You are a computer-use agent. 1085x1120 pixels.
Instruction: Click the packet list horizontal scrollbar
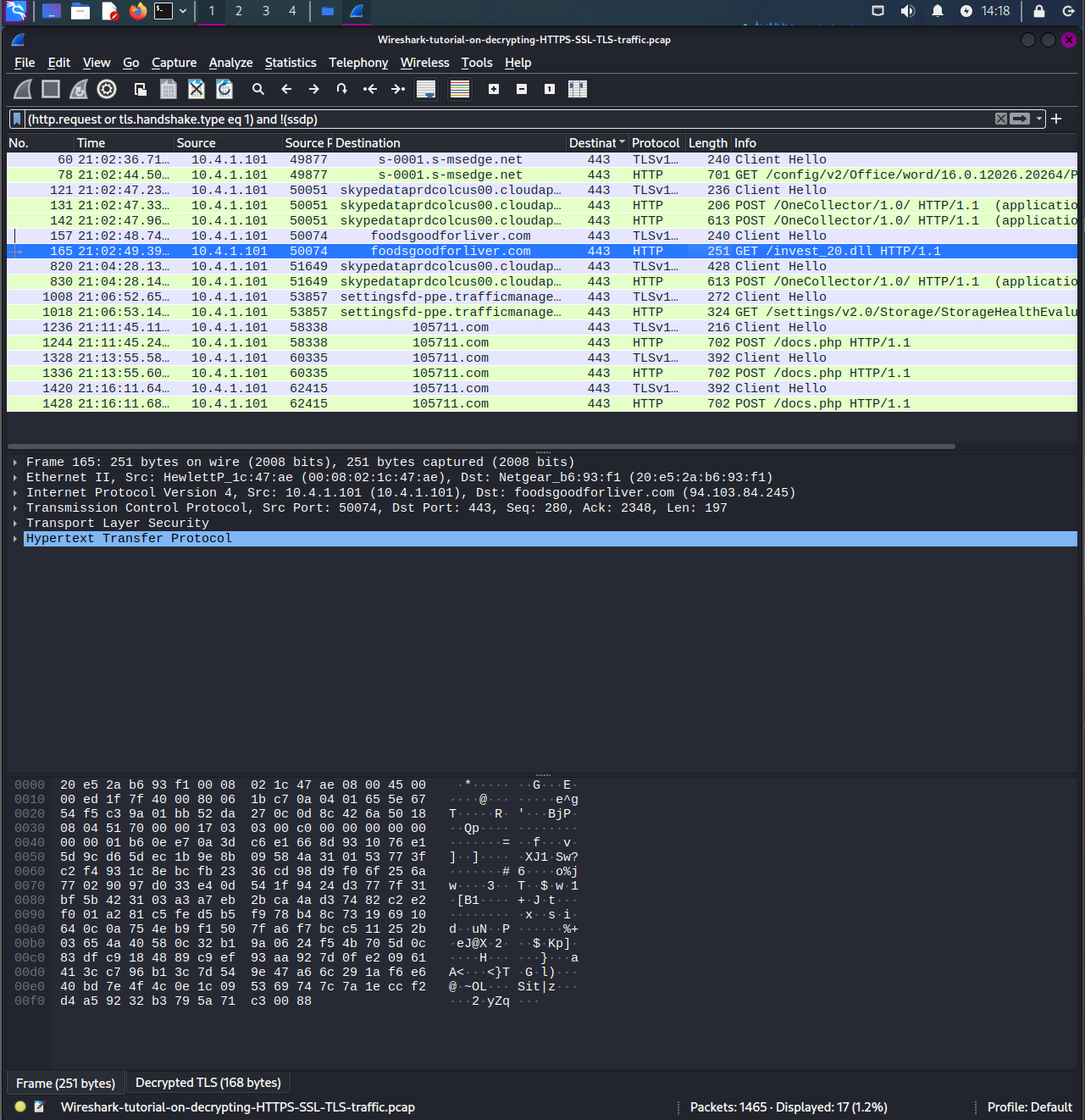pyautogui.click(x=481, y=446)
